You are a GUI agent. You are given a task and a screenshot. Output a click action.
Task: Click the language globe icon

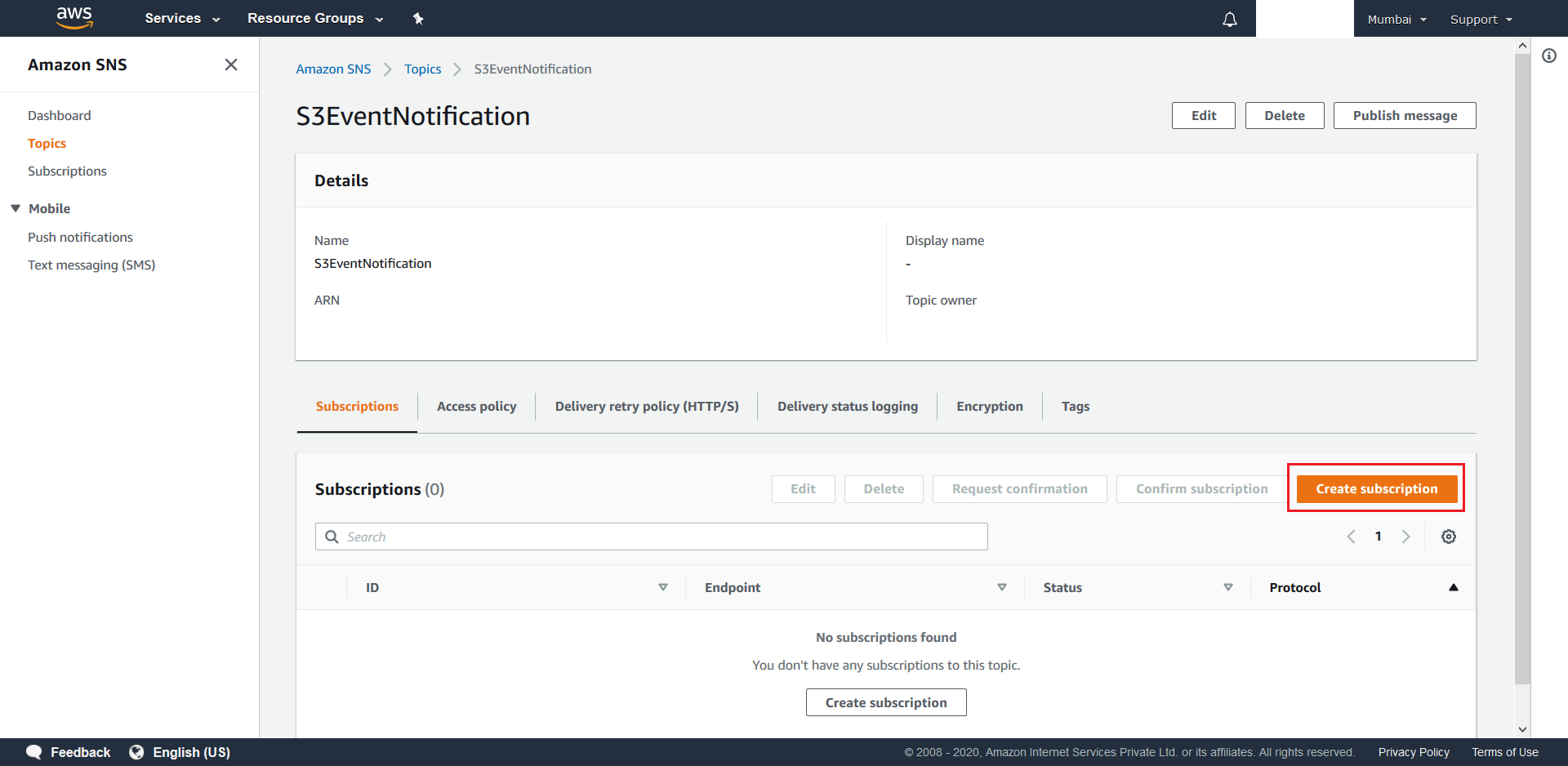click(x=136, y=752)
